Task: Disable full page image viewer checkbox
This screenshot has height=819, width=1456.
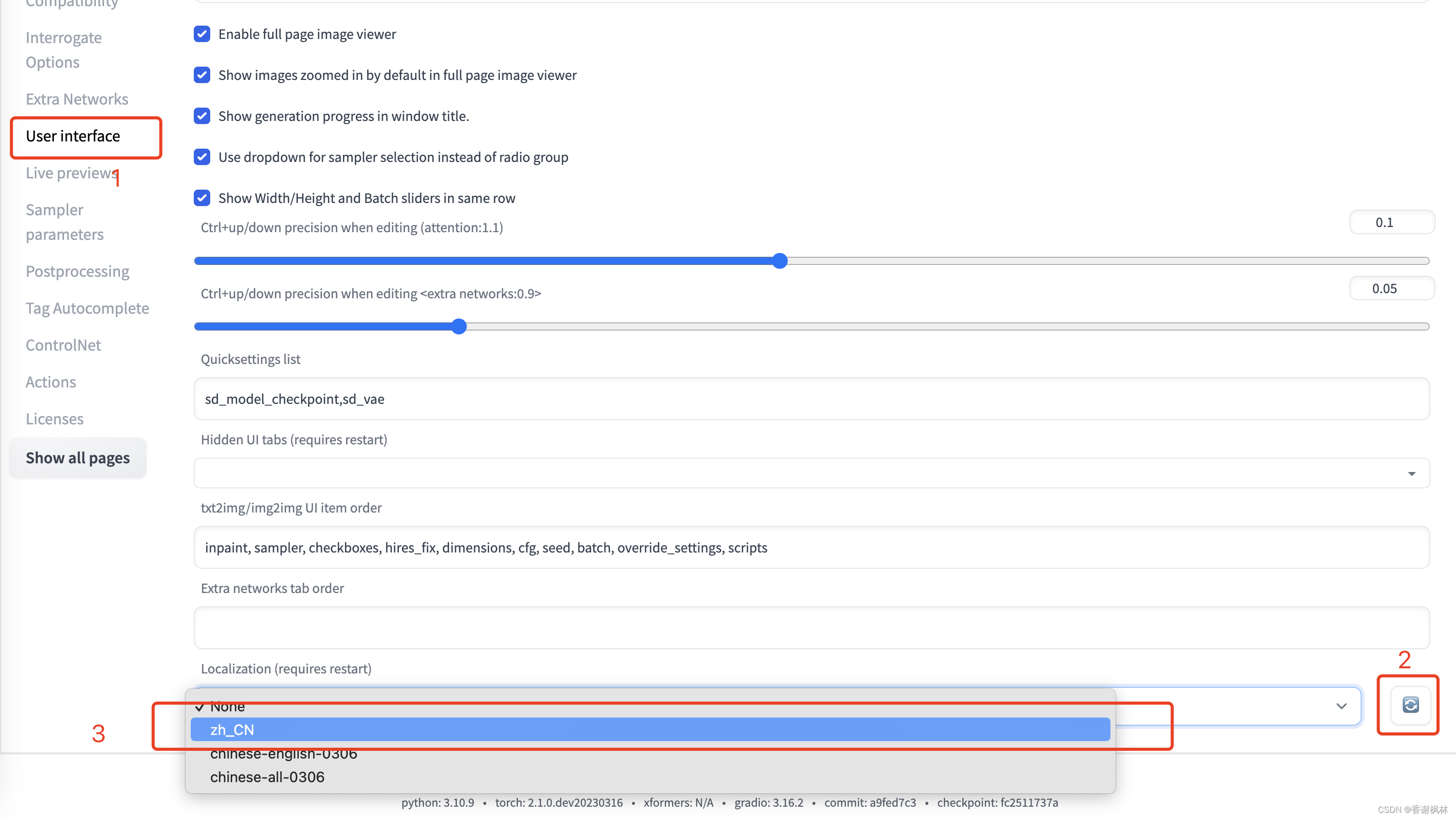Action: 203,34
